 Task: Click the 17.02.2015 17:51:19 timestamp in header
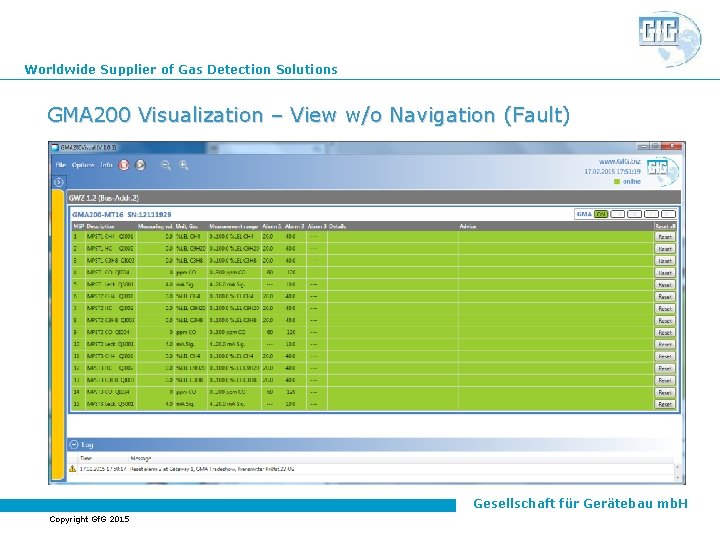[x=612, y=171]
